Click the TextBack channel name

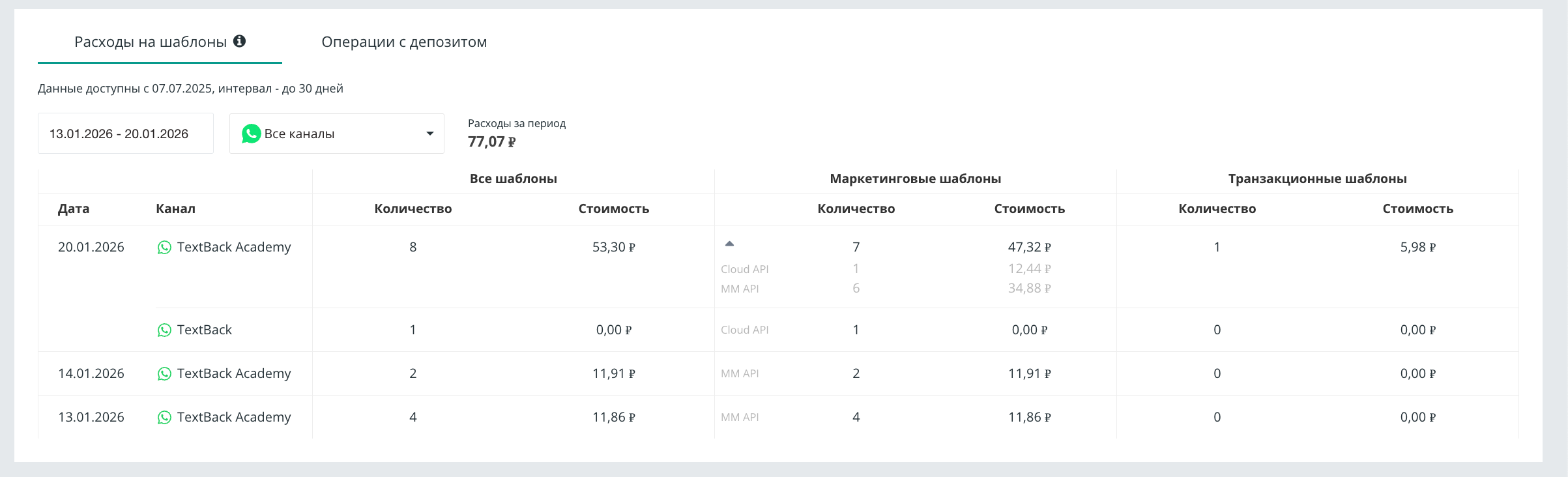205,330
